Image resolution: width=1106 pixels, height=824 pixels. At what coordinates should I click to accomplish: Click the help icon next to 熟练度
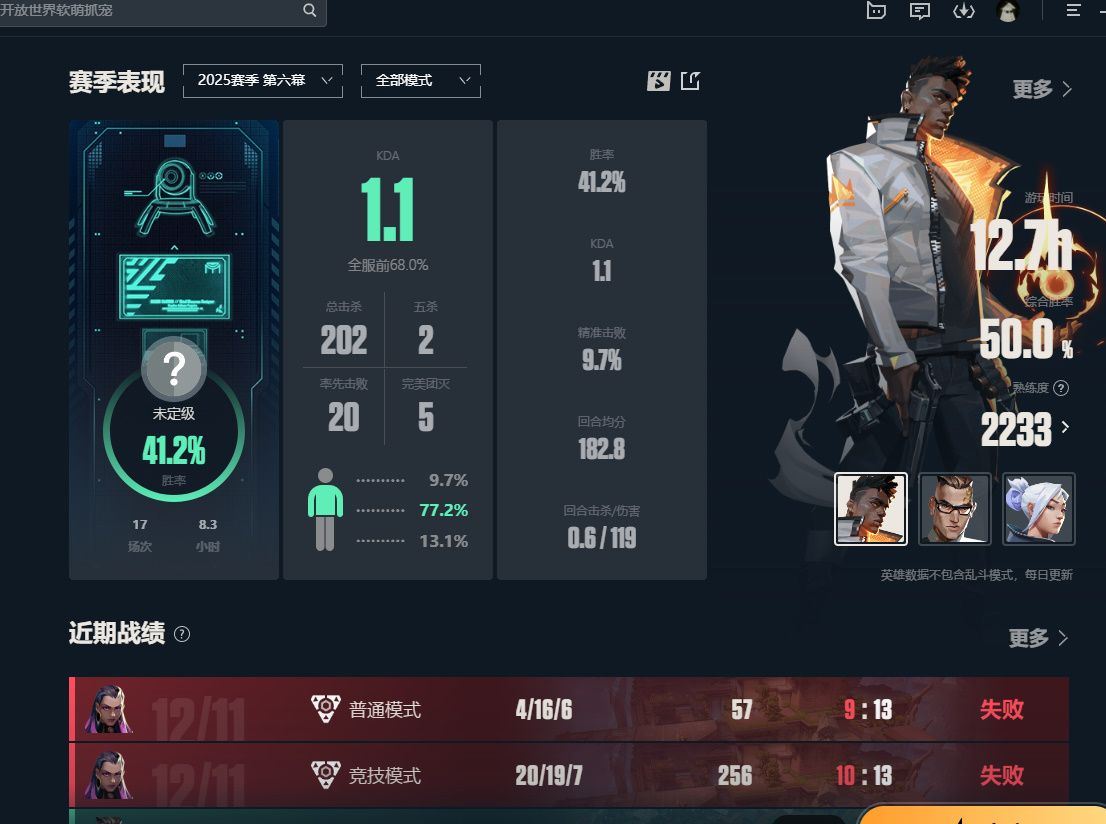click(x=1060, y=388)
